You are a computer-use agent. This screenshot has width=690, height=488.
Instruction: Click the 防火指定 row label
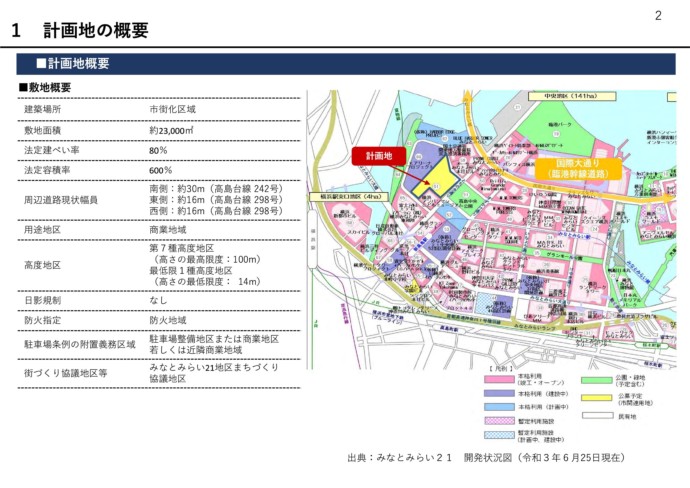(x=43, y=320)
